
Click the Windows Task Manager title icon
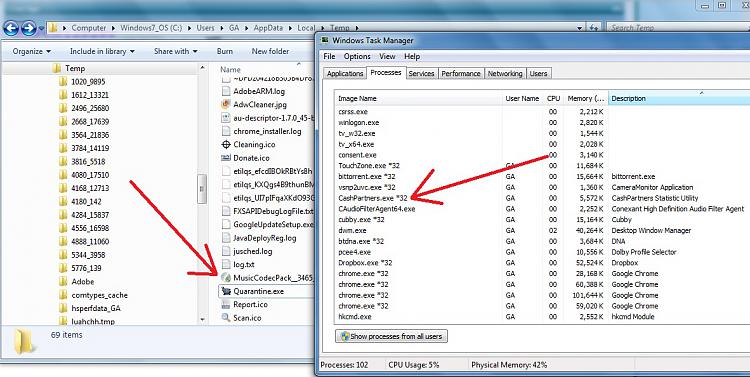325,40
